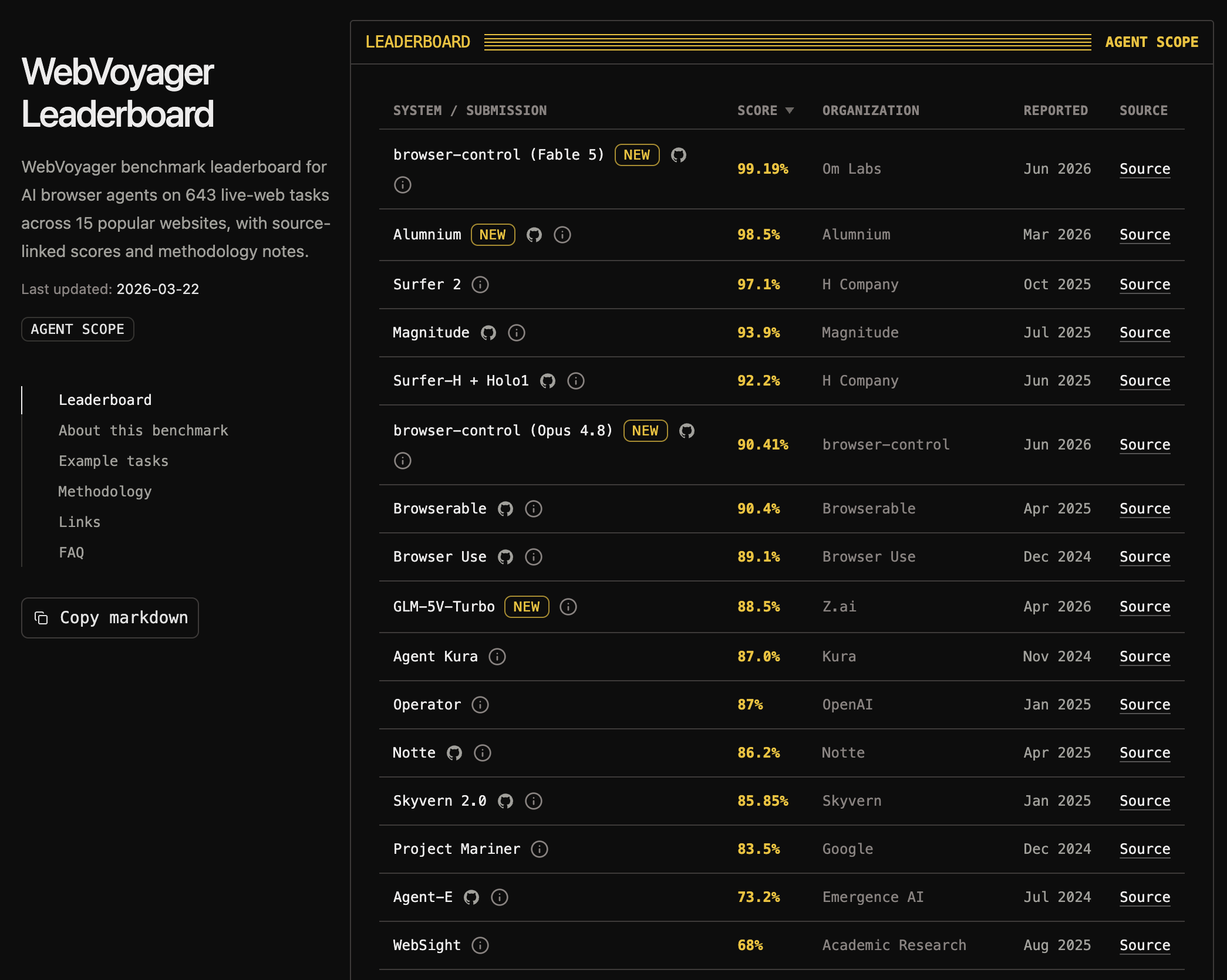The height and width of the screenshot is (980, 1227).
Task: Open GitHub icon for browser-control (Opus 4.8)
Action: pyautogui.click(x=687, y=431)
